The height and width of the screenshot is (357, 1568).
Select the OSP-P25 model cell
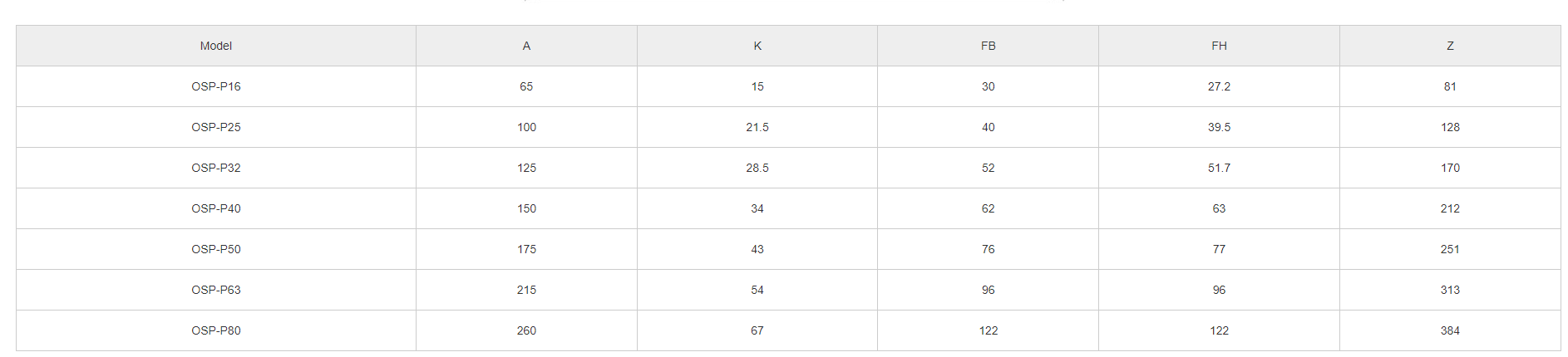point(216,127)
